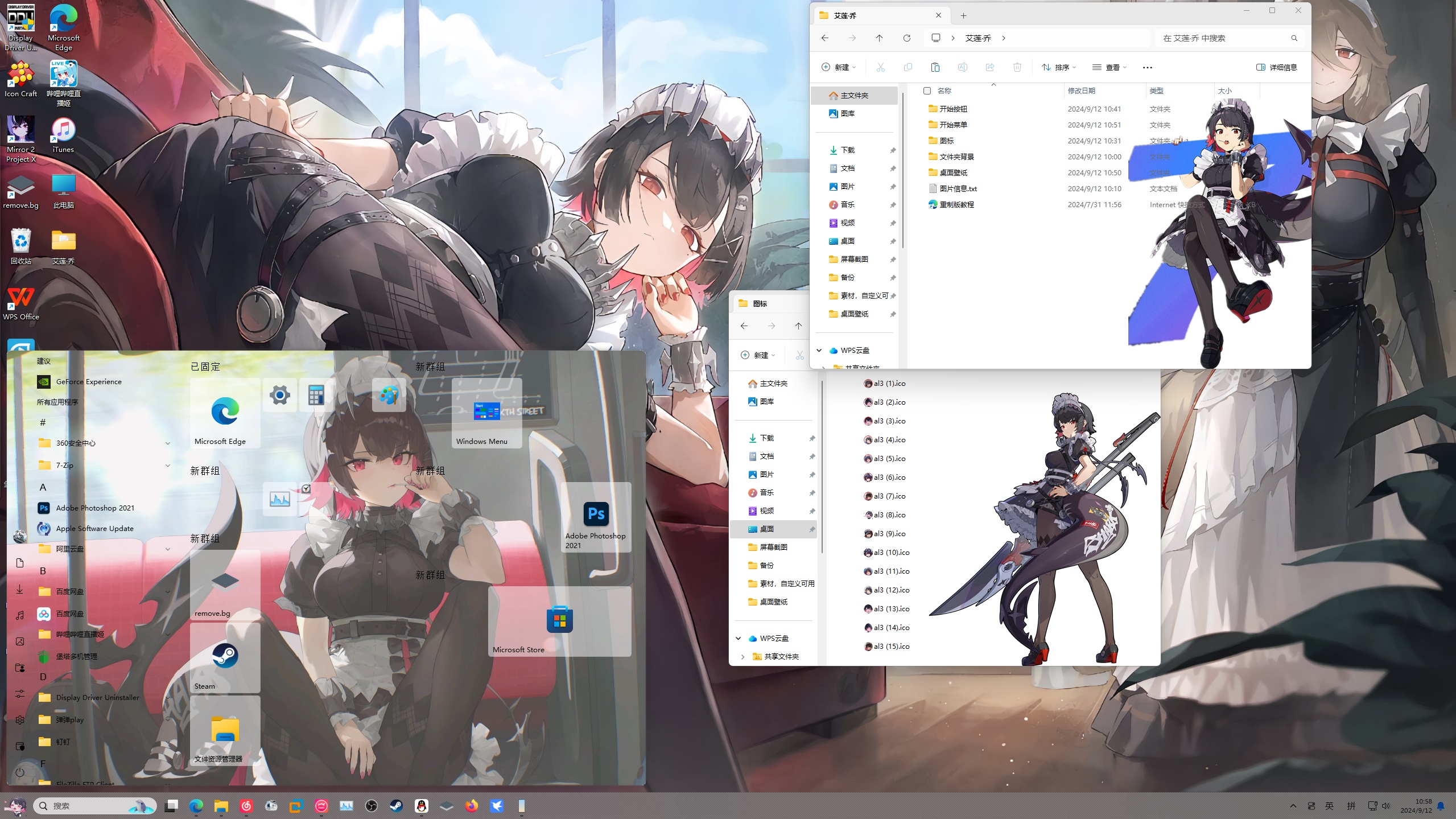Open the 排序 sort dropdown
Screen dimensions: 1456x819
pos(1058,67)
